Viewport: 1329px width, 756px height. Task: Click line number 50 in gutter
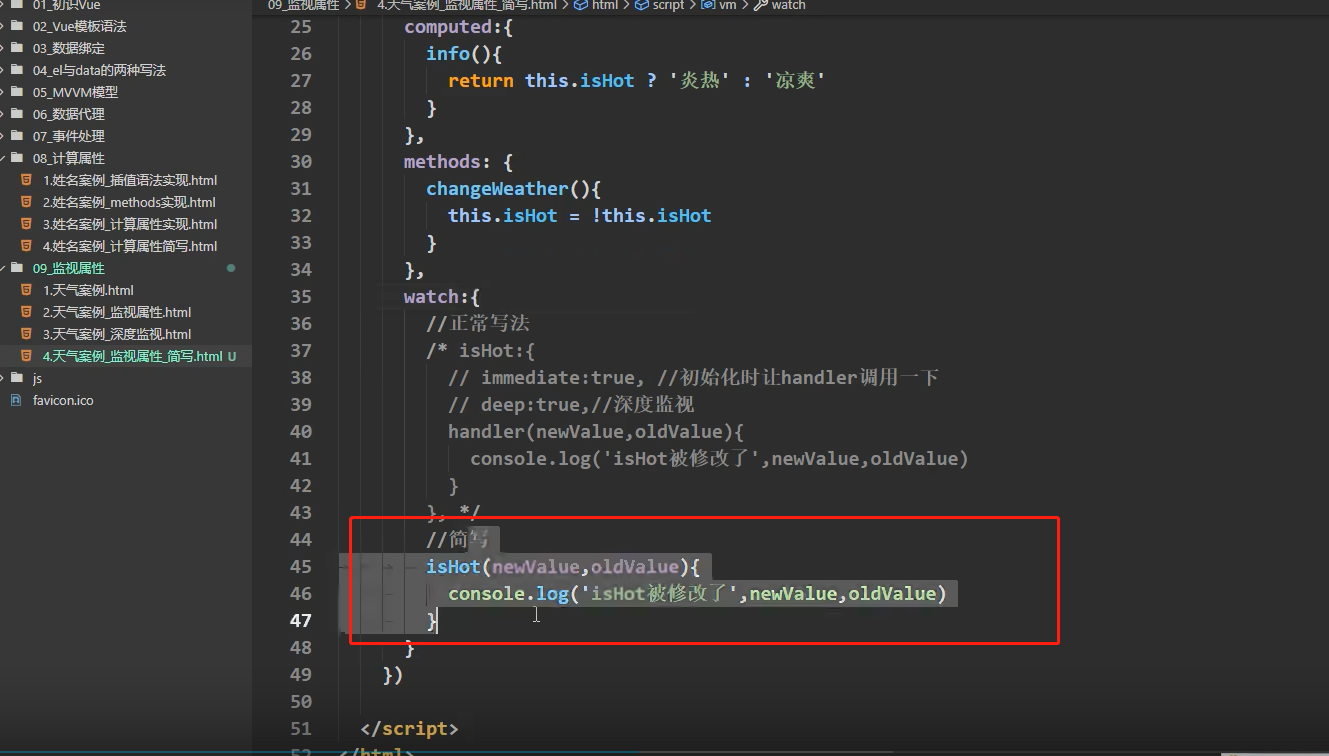(x=301, y=702)
